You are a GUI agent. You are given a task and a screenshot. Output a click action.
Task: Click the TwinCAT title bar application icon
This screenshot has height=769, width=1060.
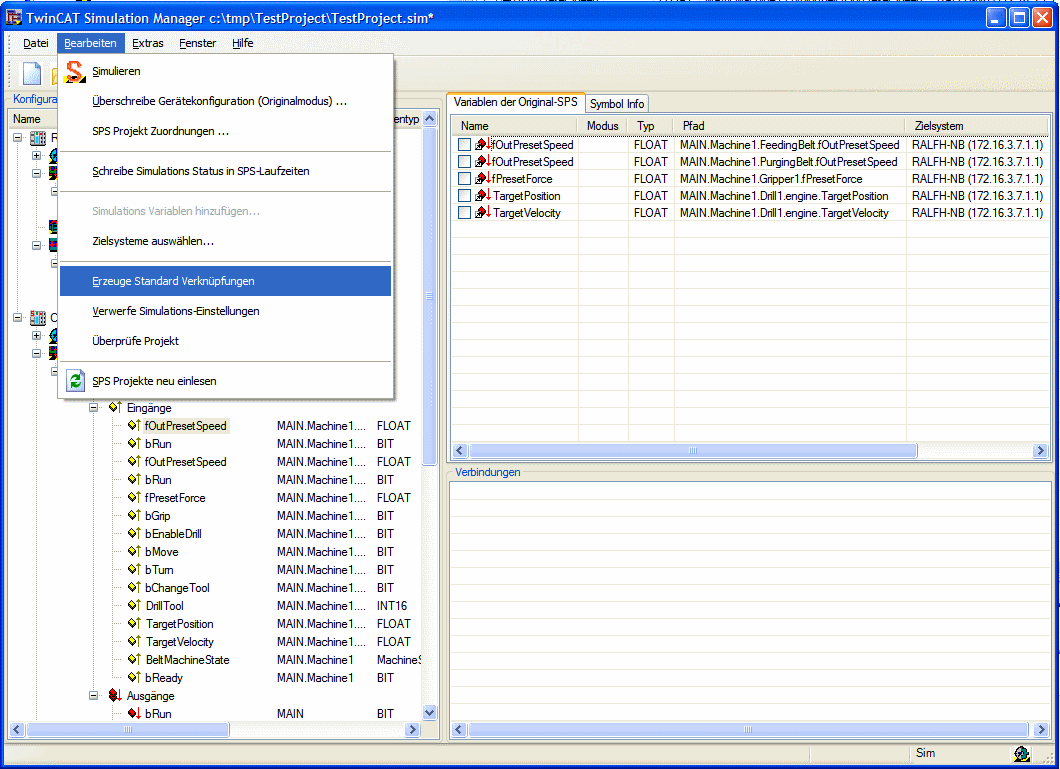[14, 18]
